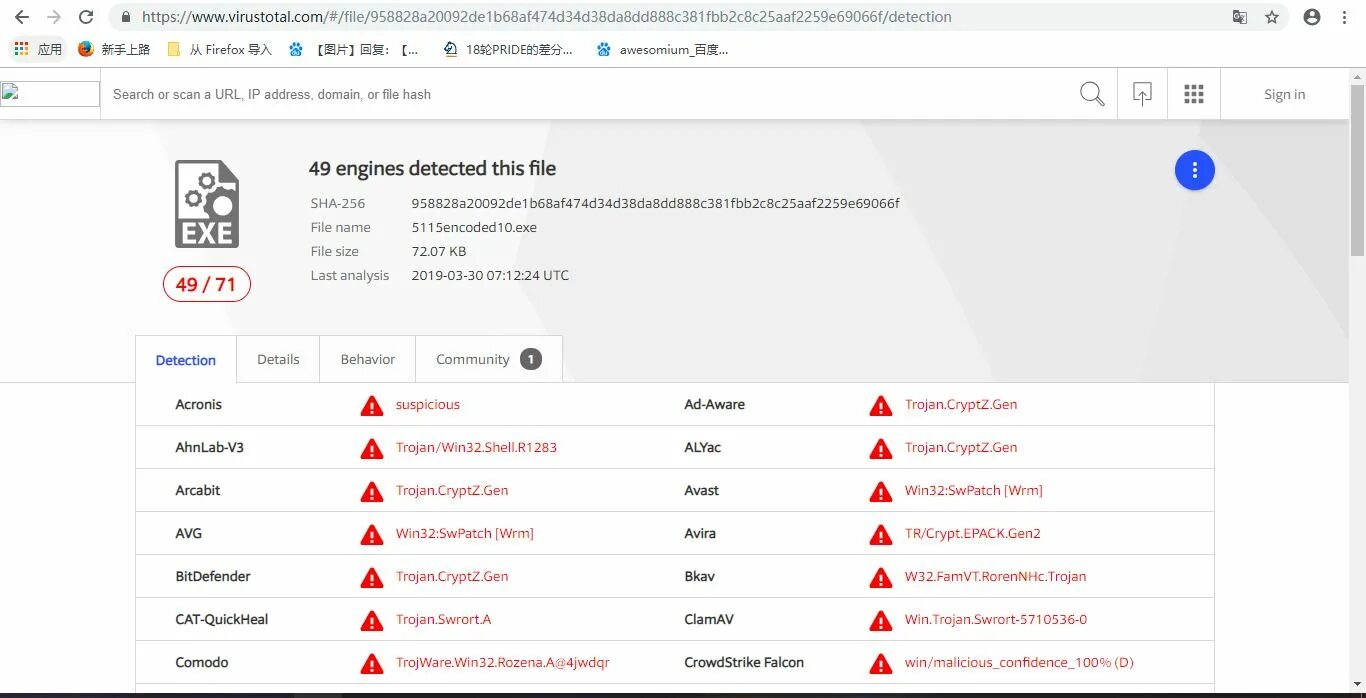Click the EXE file type icon
This screenshot has width=1366, height=698.
(x=207, y=204)
